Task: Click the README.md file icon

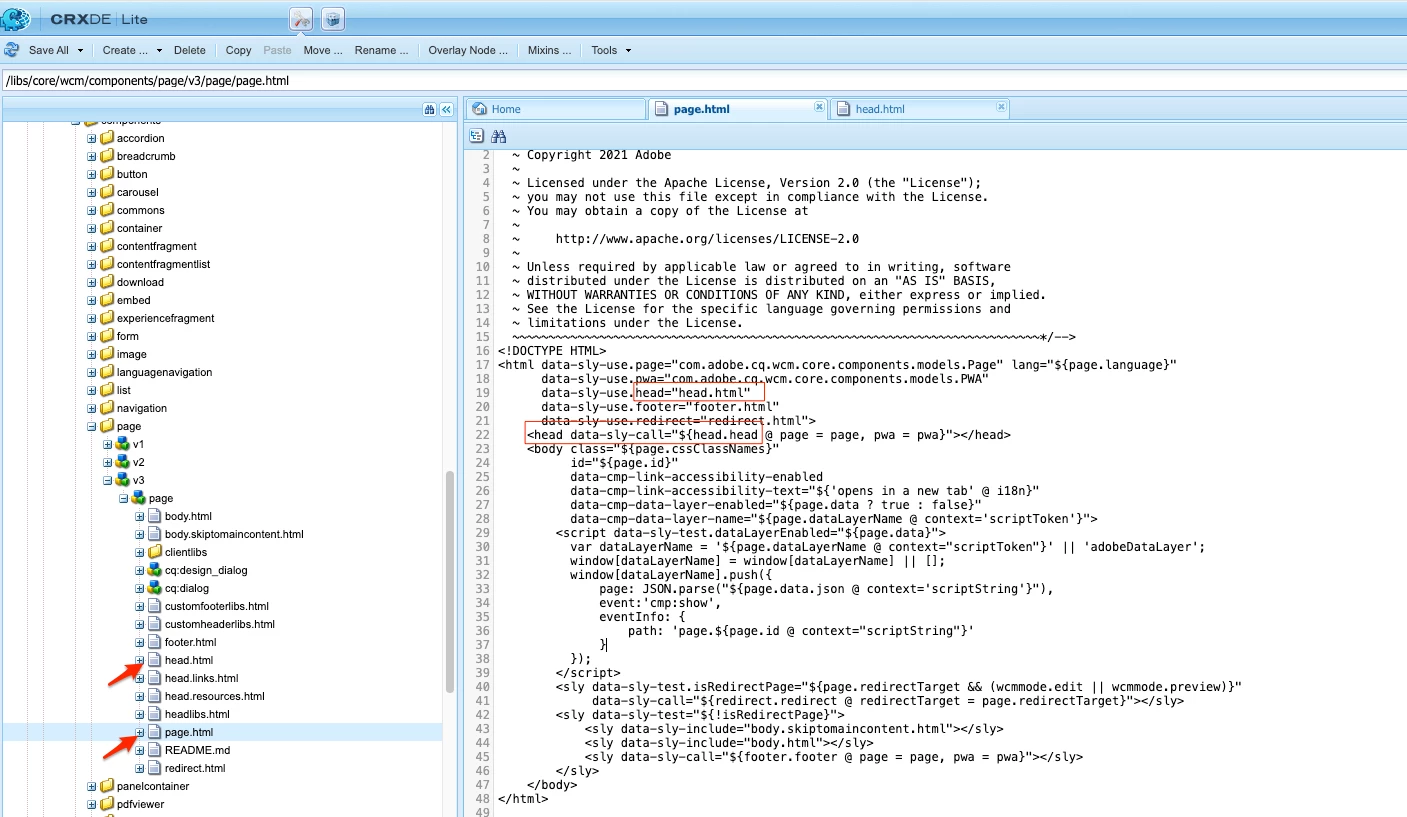Action: click(x=155, y=750)
